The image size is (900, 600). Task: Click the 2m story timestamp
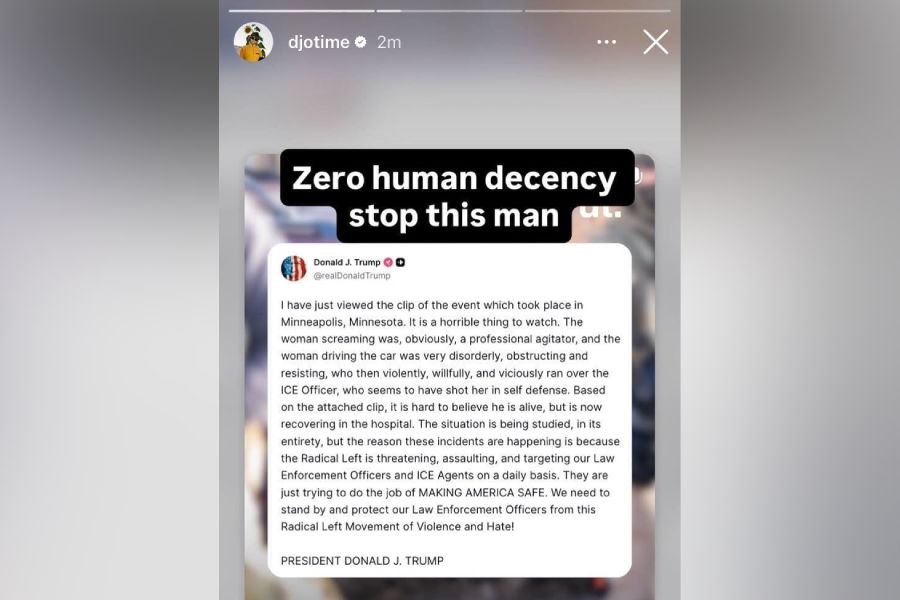pos(389,42)
